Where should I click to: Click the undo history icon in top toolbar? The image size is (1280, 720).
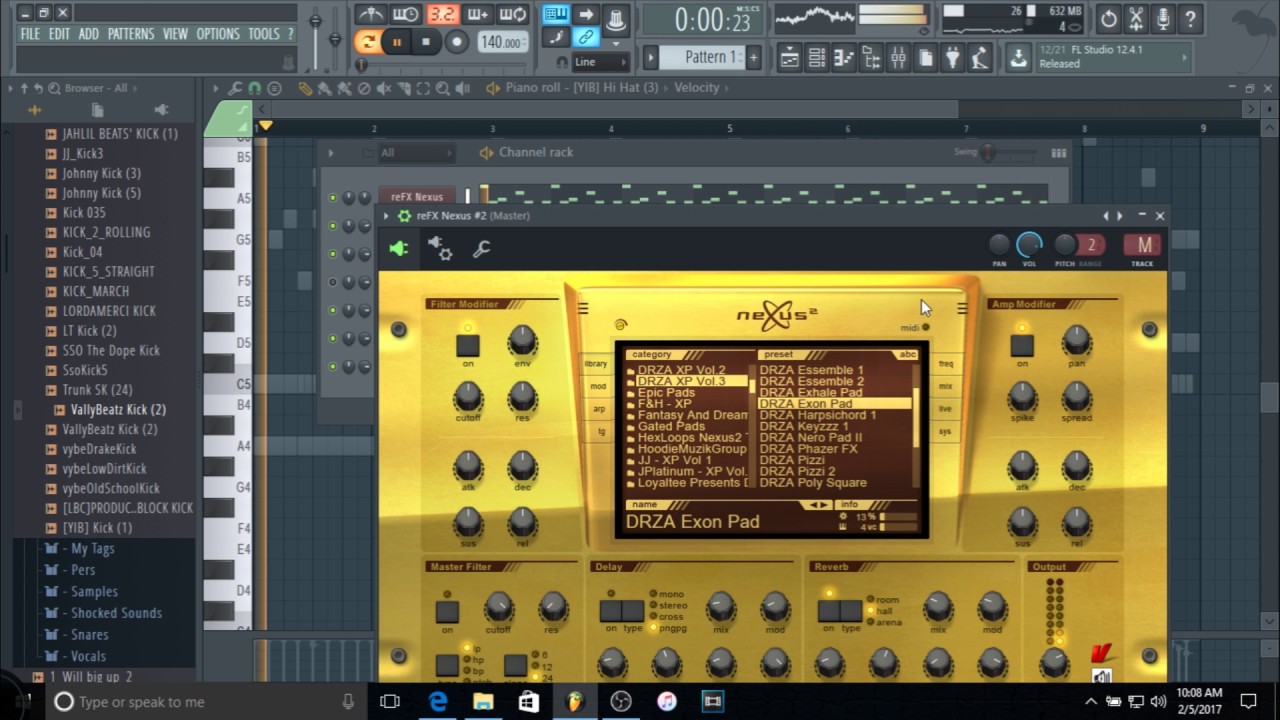[1109, 18]
